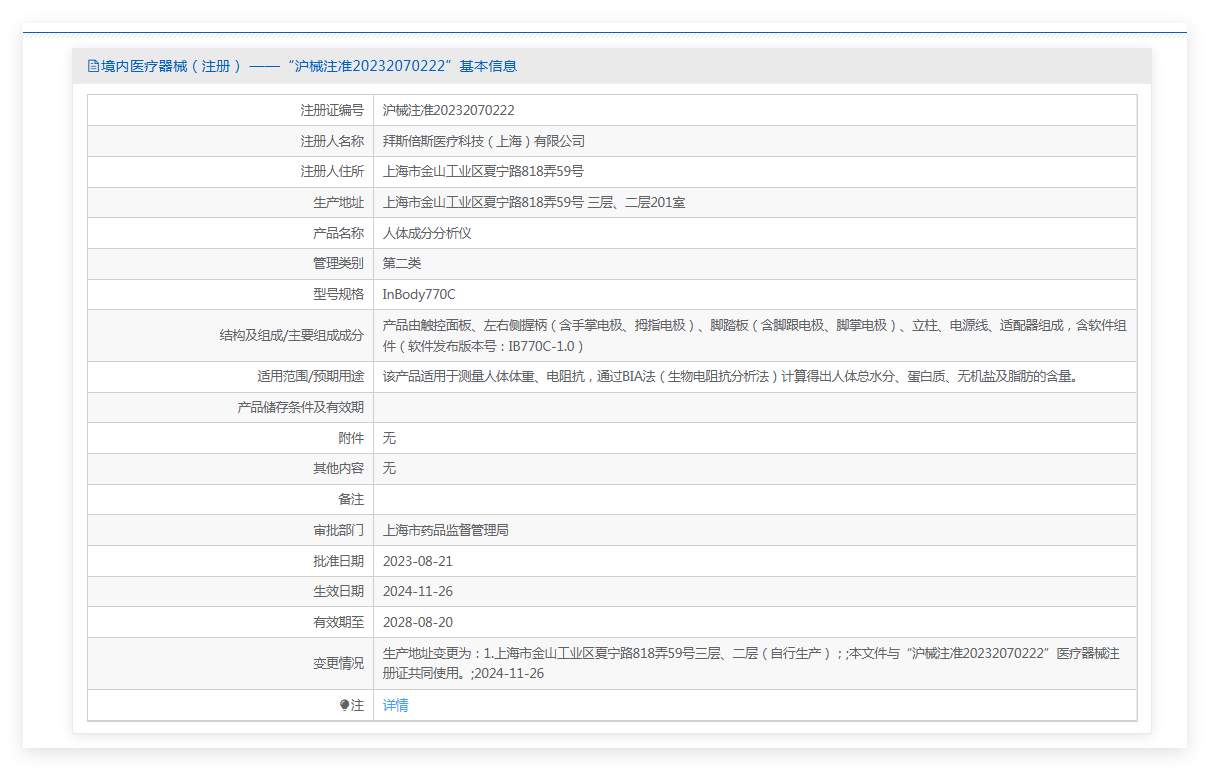Select the 无 value in 其他内容 row
The image size is (1210, 771).
coord(390,468)
